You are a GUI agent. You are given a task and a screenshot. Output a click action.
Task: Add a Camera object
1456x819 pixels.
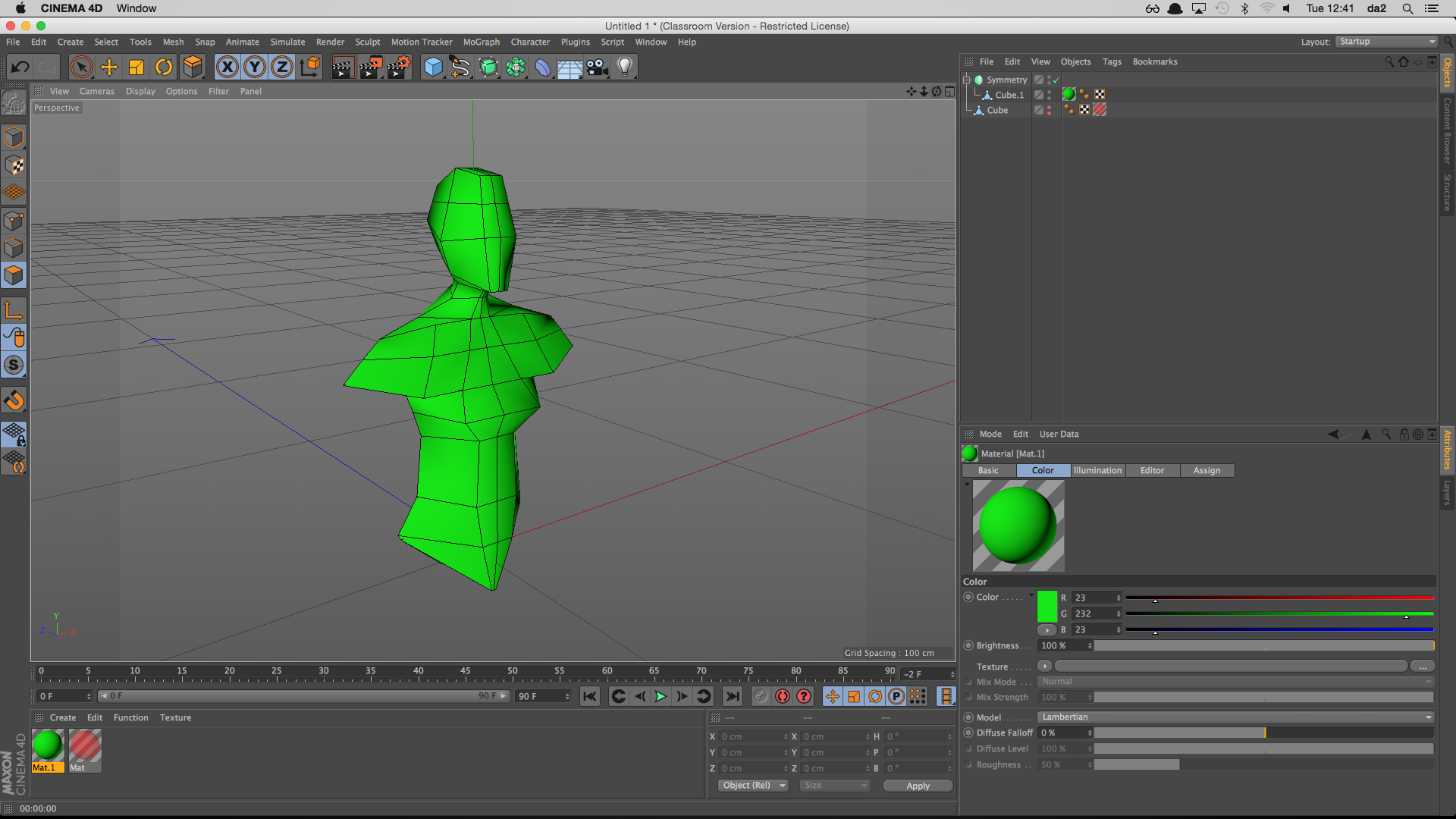(598, 67)
